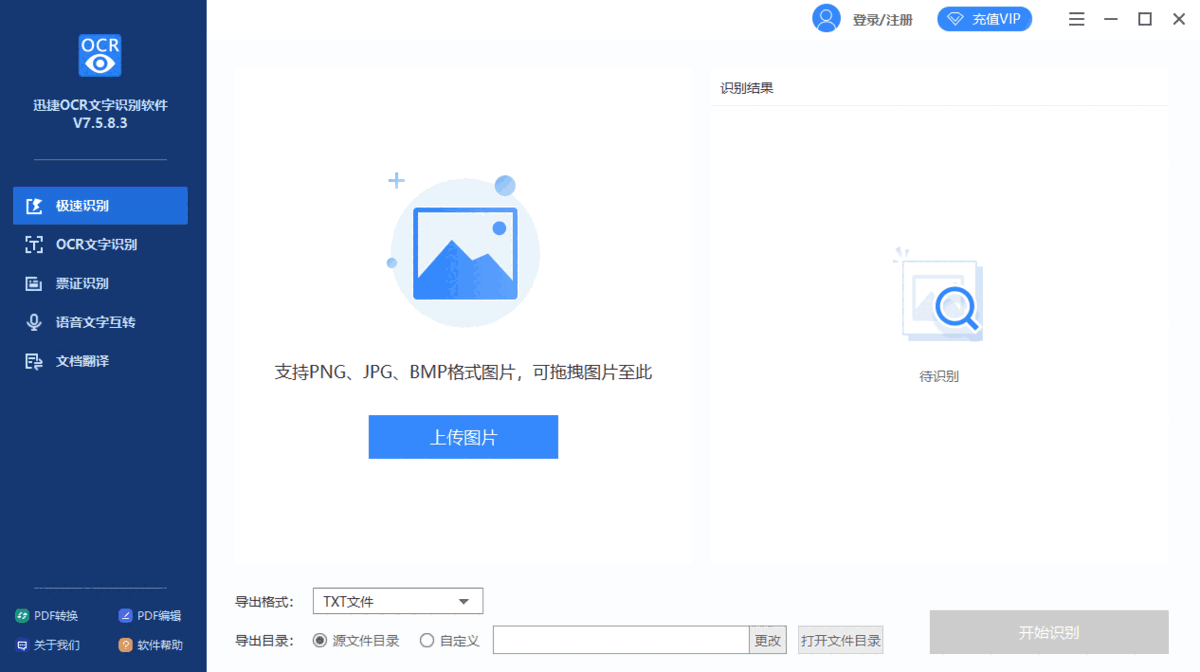Click the 上传图片 upload button
The image size is (1200, 672).
click(463, 437)
